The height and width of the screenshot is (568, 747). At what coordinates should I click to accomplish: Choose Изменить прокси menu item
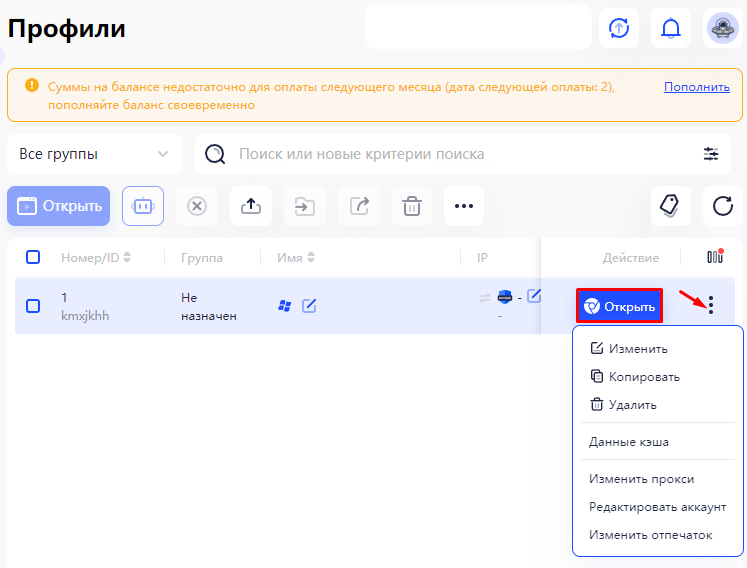point(641,479)
